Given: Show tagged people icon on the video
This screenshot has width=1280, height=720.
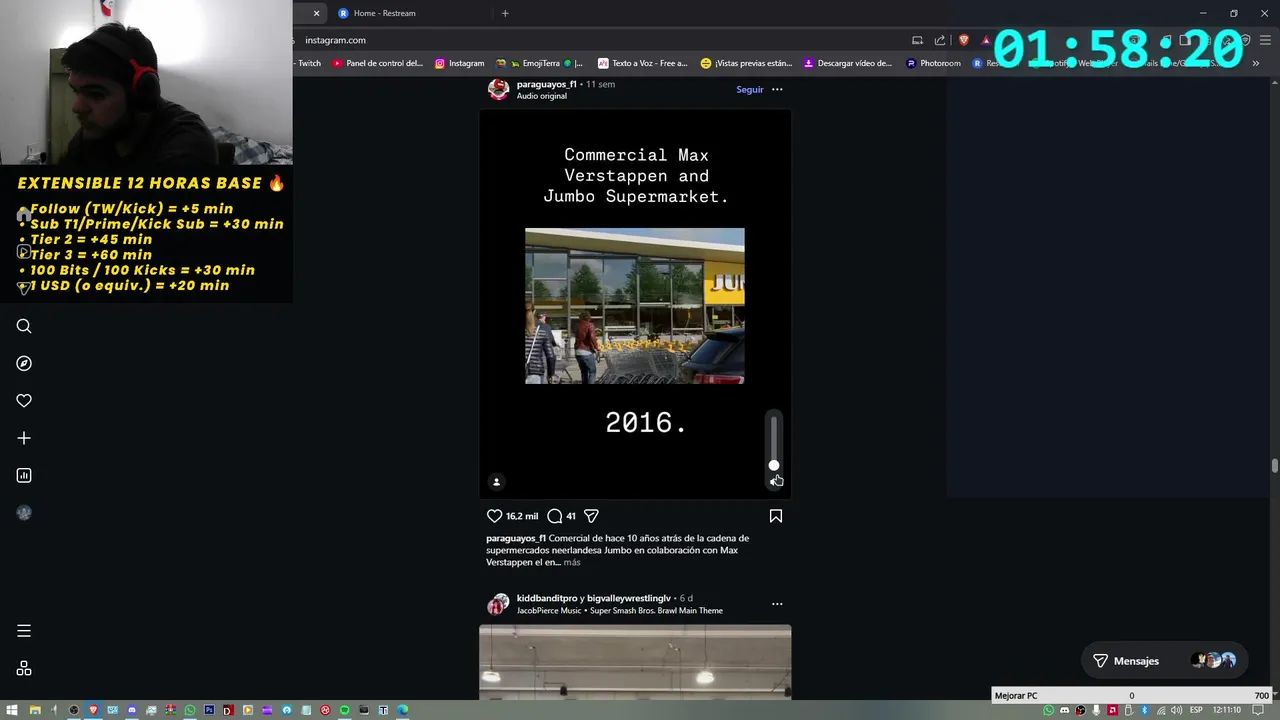Looking at the screenshot, I should (496, 482).
